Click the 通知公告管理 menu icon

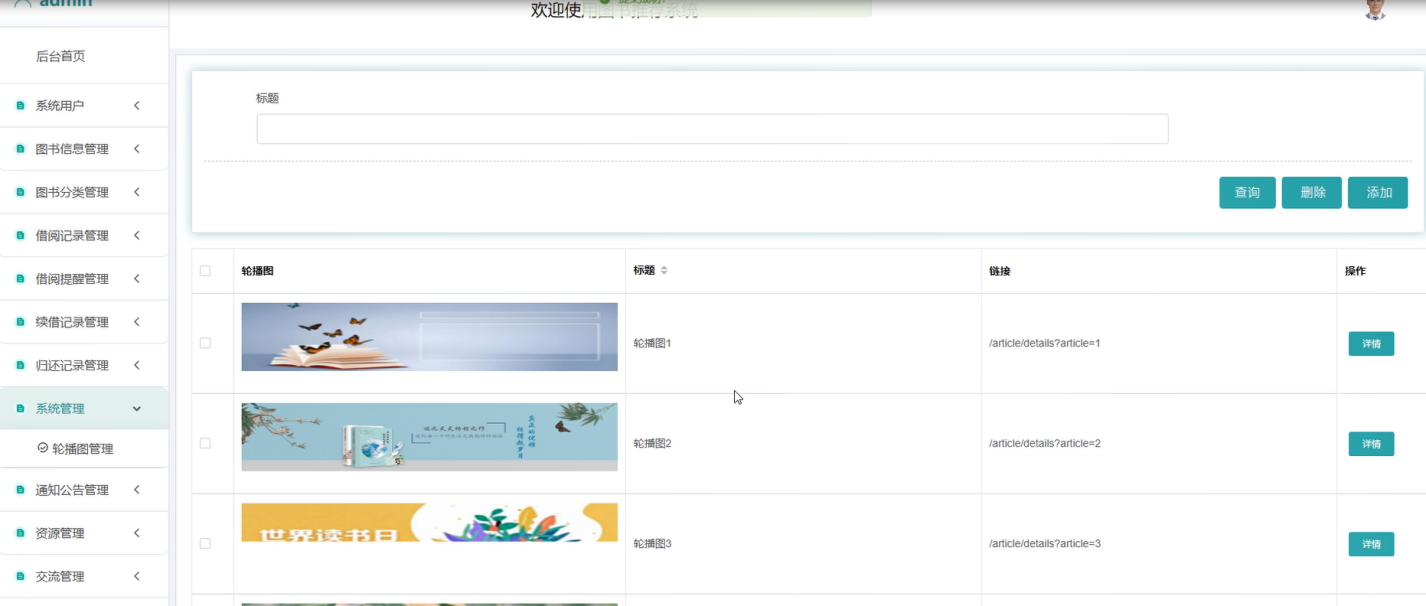[x=20, y=490]
